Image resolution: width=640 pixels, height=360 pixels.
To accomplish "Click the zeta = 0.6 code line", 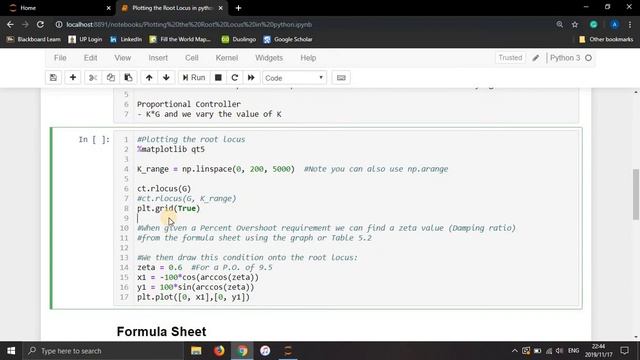I will 204,267.
